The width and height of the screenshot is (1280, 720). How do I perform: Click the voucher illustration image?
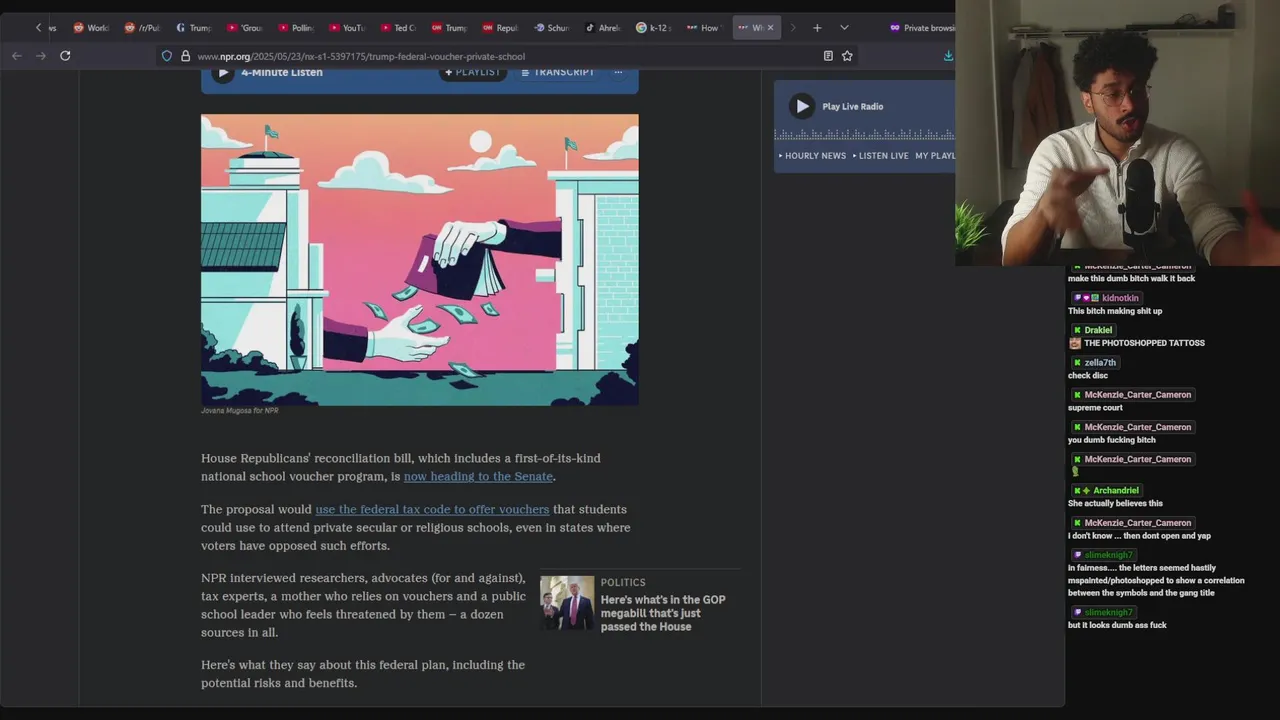click(x=420, y=260)
